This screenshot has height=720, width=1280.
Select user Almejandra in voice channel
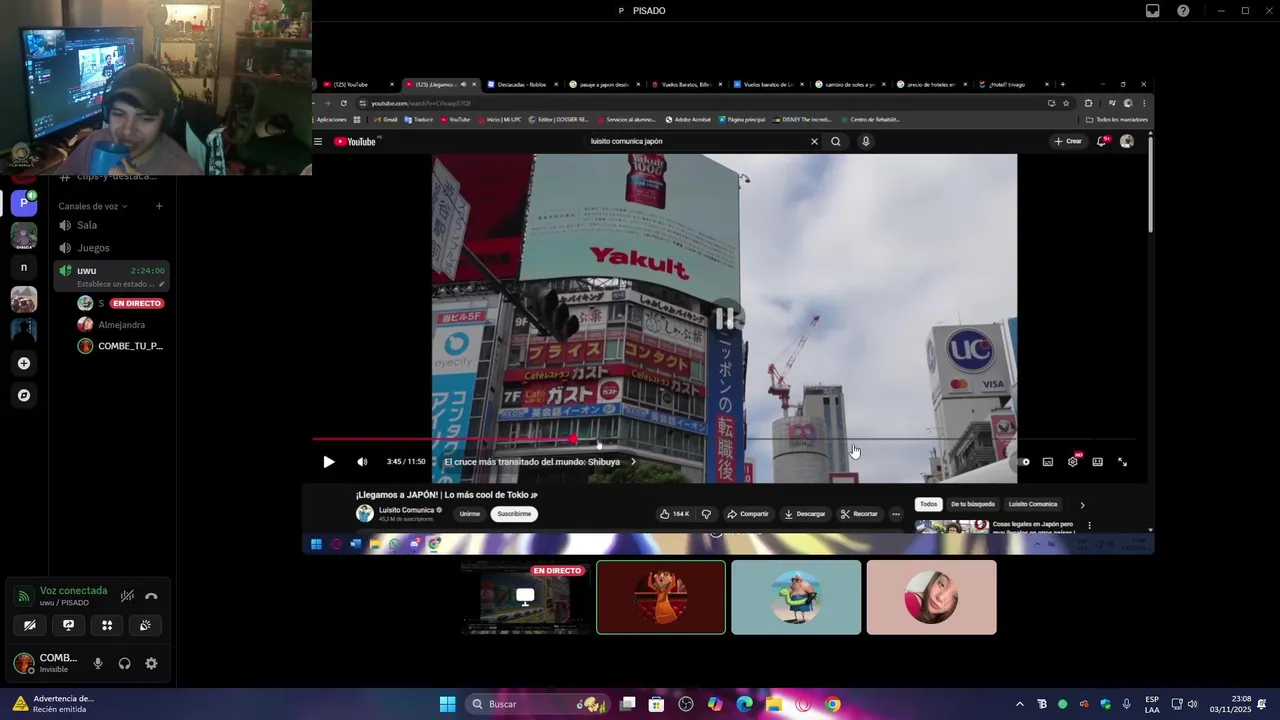[120, 324]
